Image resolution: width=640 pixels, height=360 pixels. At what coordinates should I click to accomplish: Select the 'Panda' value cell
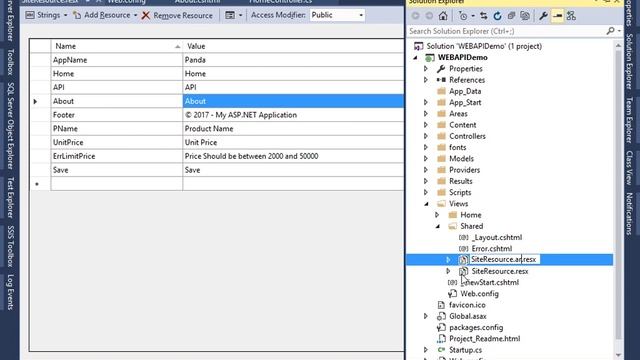point(293,60)
